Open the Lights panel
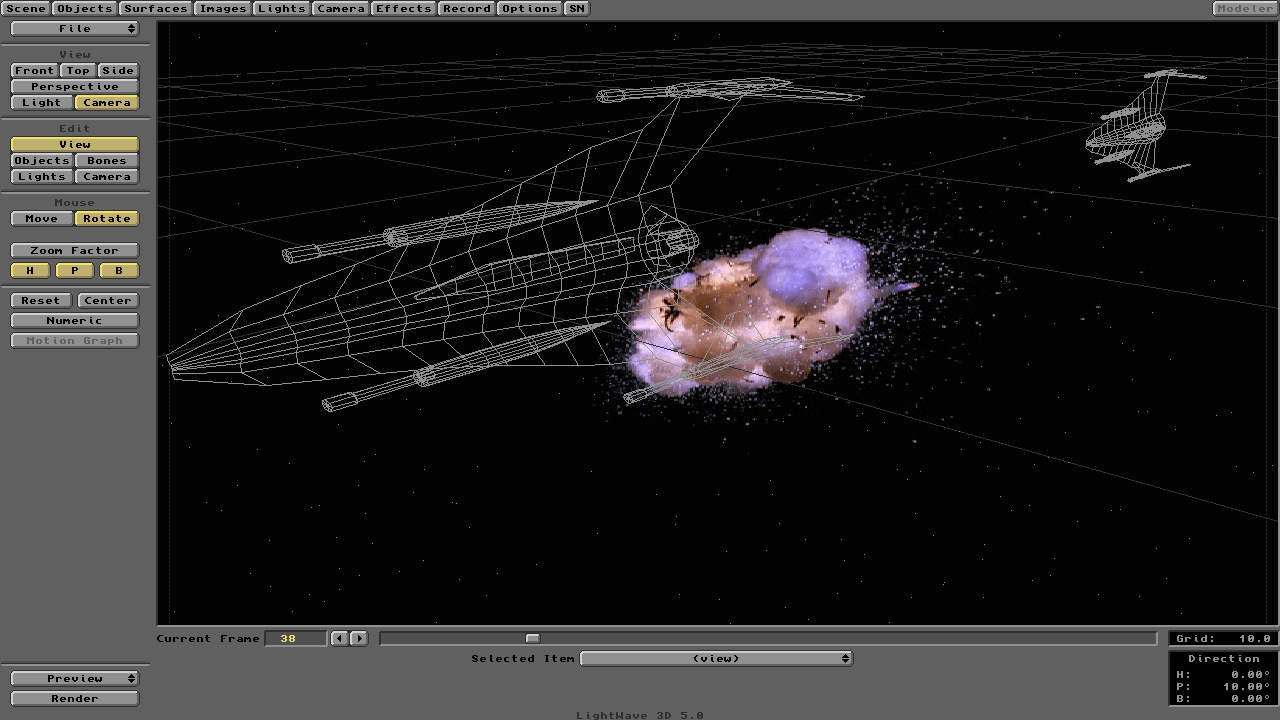The image size is (1280, 720). [x=282, y=8]
